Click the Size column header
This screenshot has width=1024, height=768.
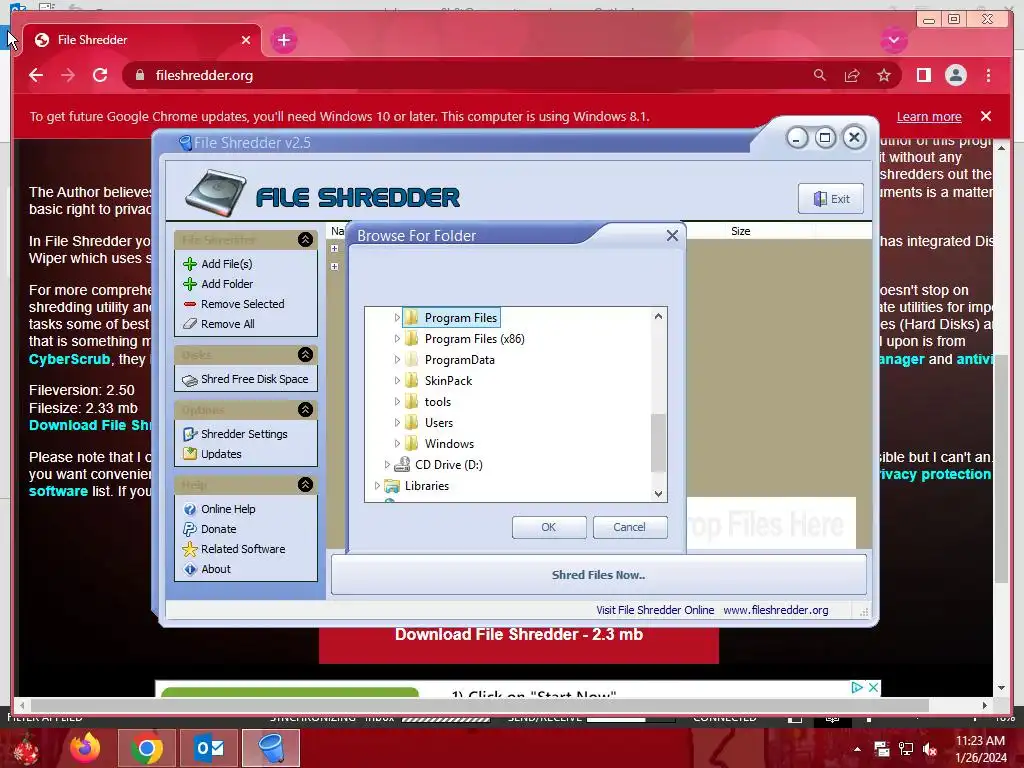tap(741, 231)
